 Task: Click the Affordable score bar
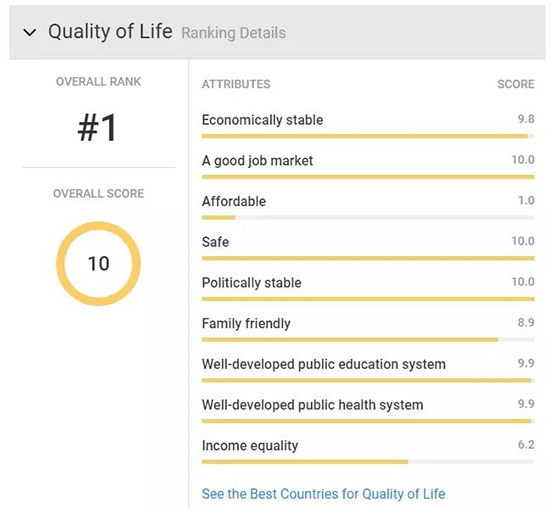tap(368, 218)
